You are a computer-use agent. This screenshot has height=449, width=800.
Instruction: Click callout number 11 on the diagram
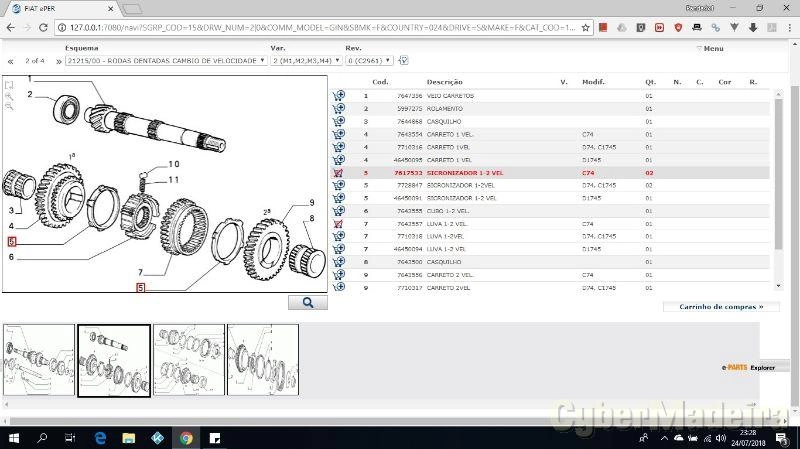173,180
